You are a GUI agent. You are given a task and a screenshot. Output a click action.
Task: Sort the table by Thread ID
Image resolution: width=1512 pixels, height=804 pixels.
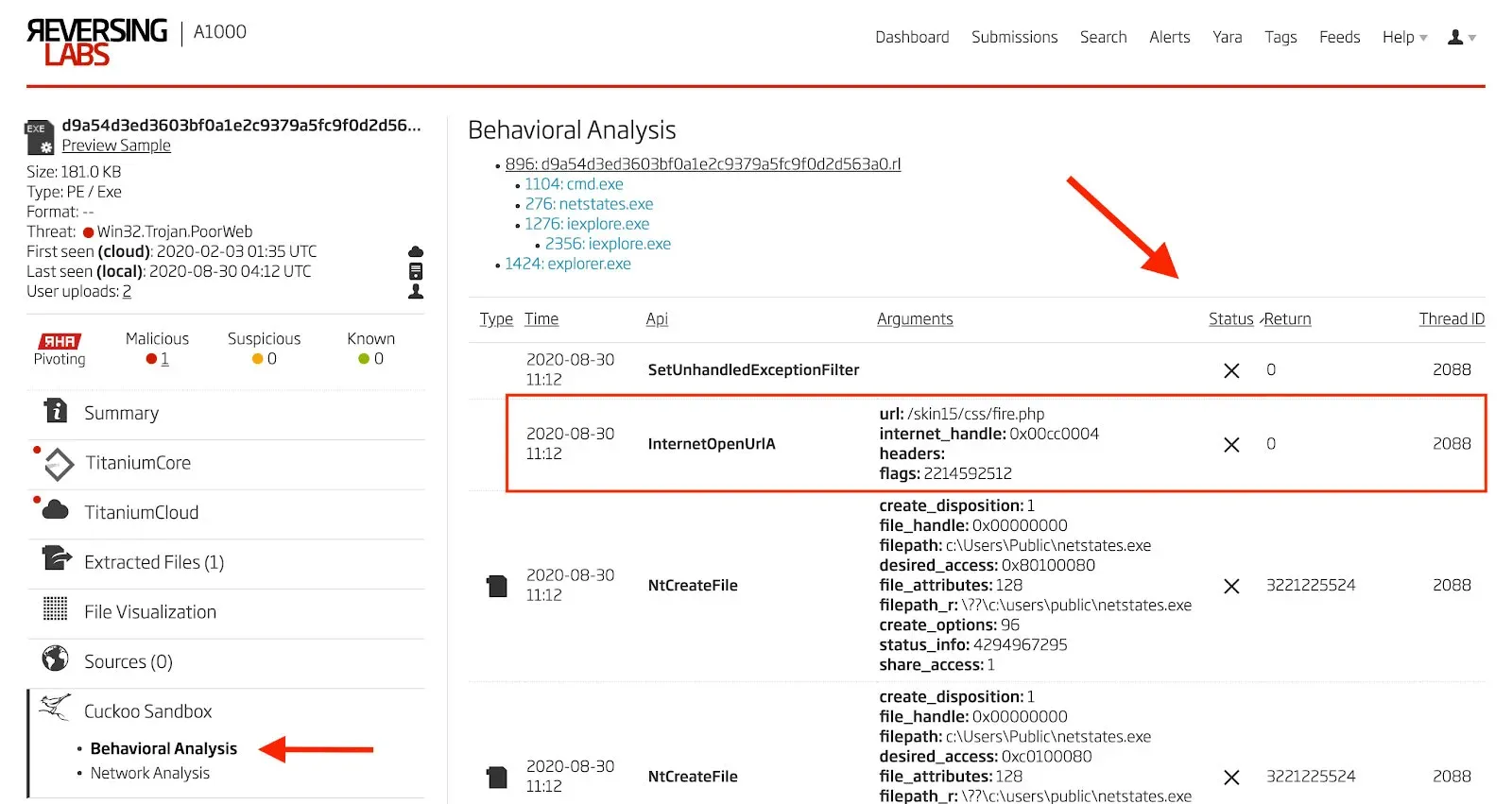(x=1451, y=319)
